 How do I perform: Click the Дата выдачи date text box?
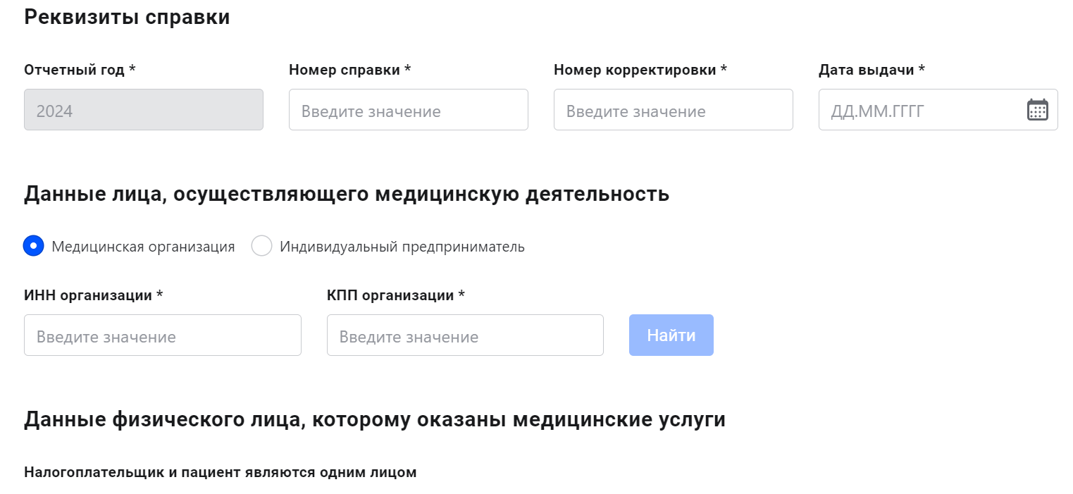click(x=920, y=111)
